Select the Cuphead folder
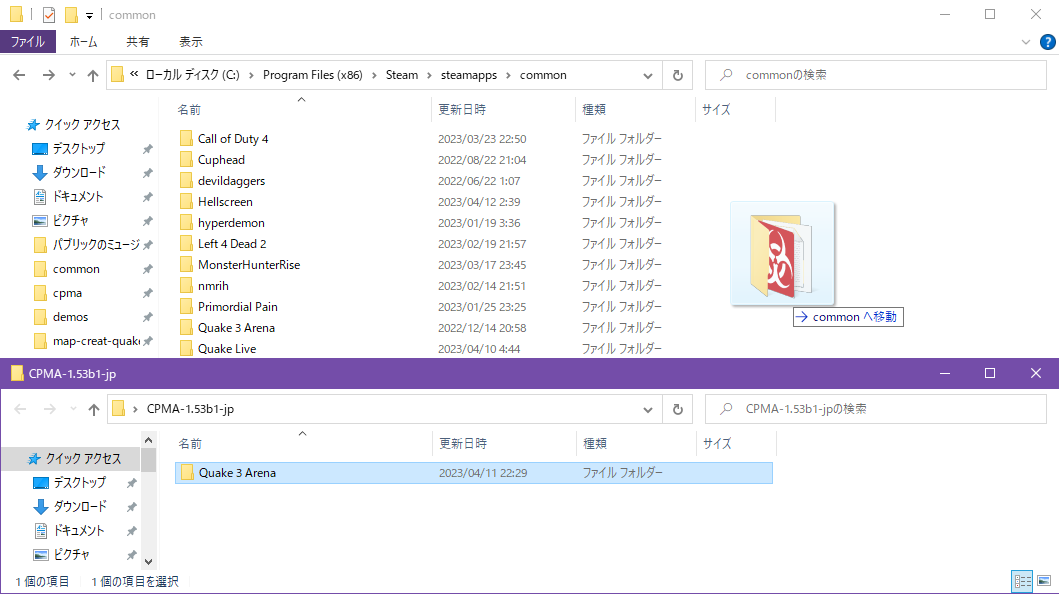Viewport: 1059px width, 594px height. pos(221,160)
